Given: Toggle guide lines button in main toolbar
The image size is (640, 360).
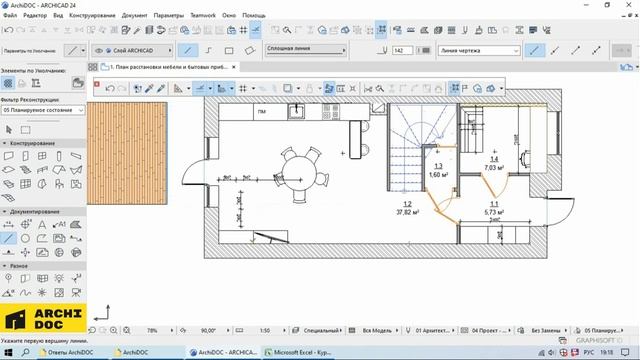Looking at the screenshot, I should tap(256, 30).
